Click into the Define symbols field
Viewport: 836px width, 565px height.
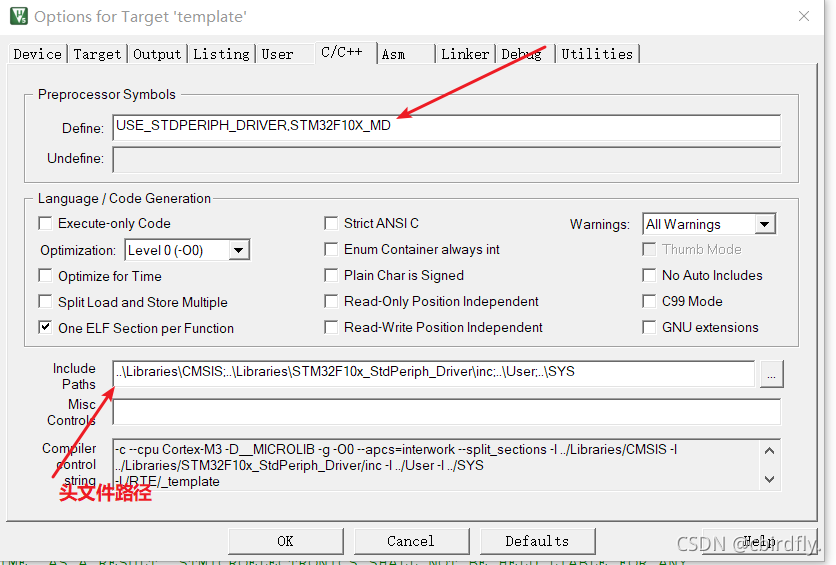pos(446,127)
